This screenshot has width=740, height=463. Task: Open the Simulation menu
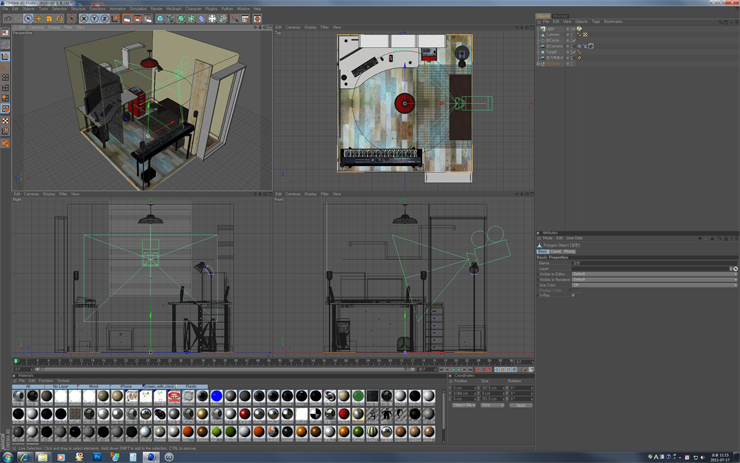[138, 9]
